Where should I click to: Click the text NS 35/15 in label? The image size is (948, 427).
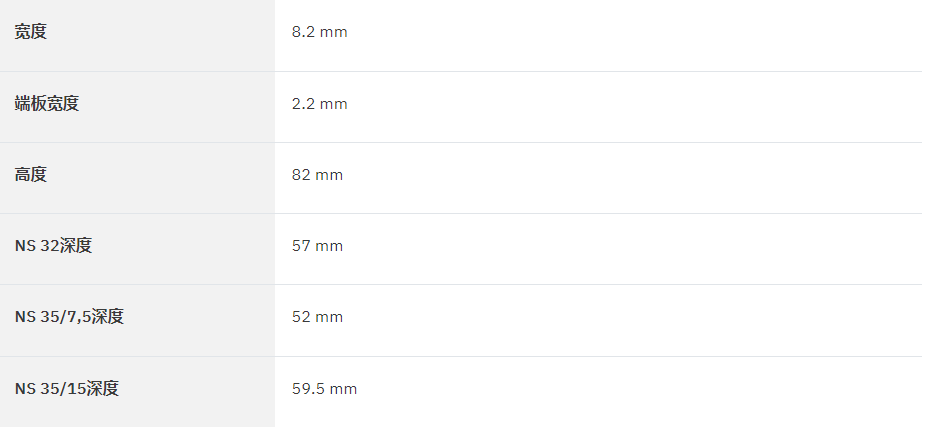(x=50, y=388)
